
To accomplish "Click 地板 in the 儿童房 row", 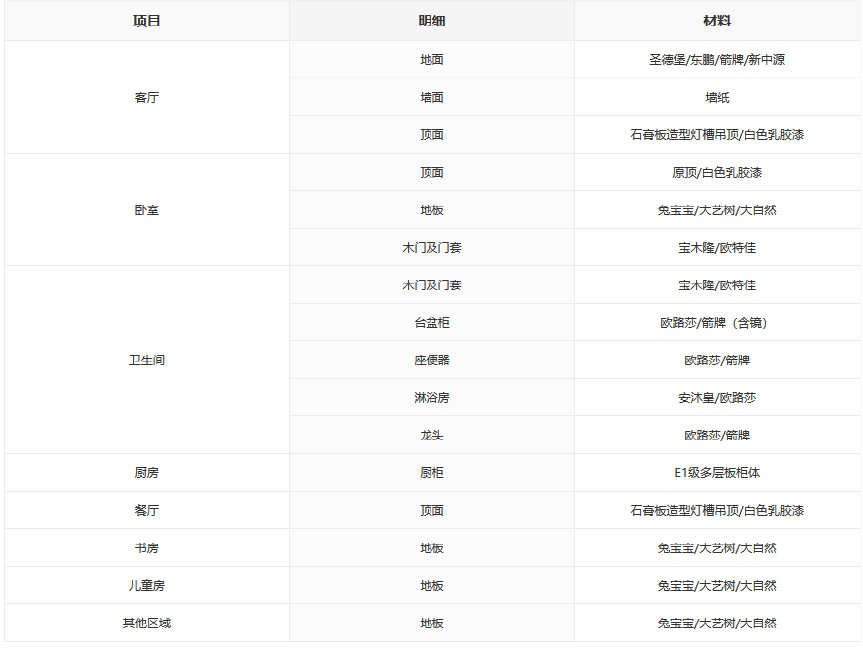I will click(x=432, y=586).
